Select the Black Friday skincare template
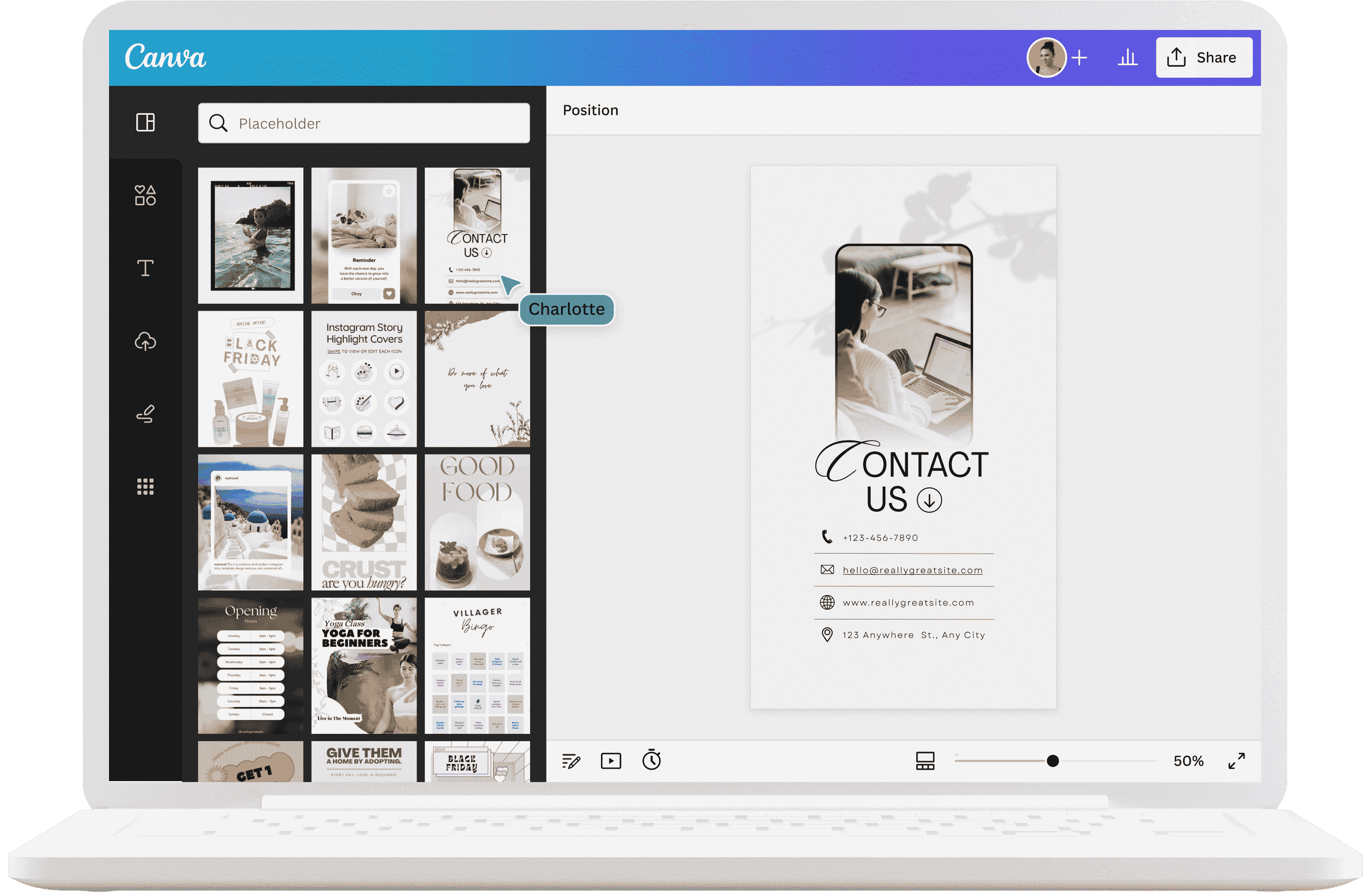Image resolution: width=1370 pixels, height=896 pixels. [250, 379]
